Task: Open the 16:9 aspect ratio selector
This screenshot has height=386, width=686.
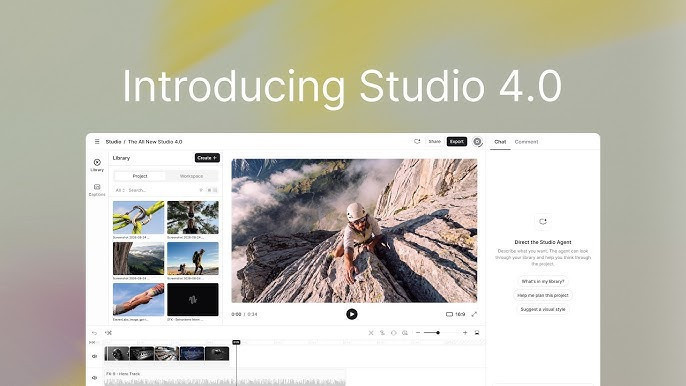Action: [455, 314]
